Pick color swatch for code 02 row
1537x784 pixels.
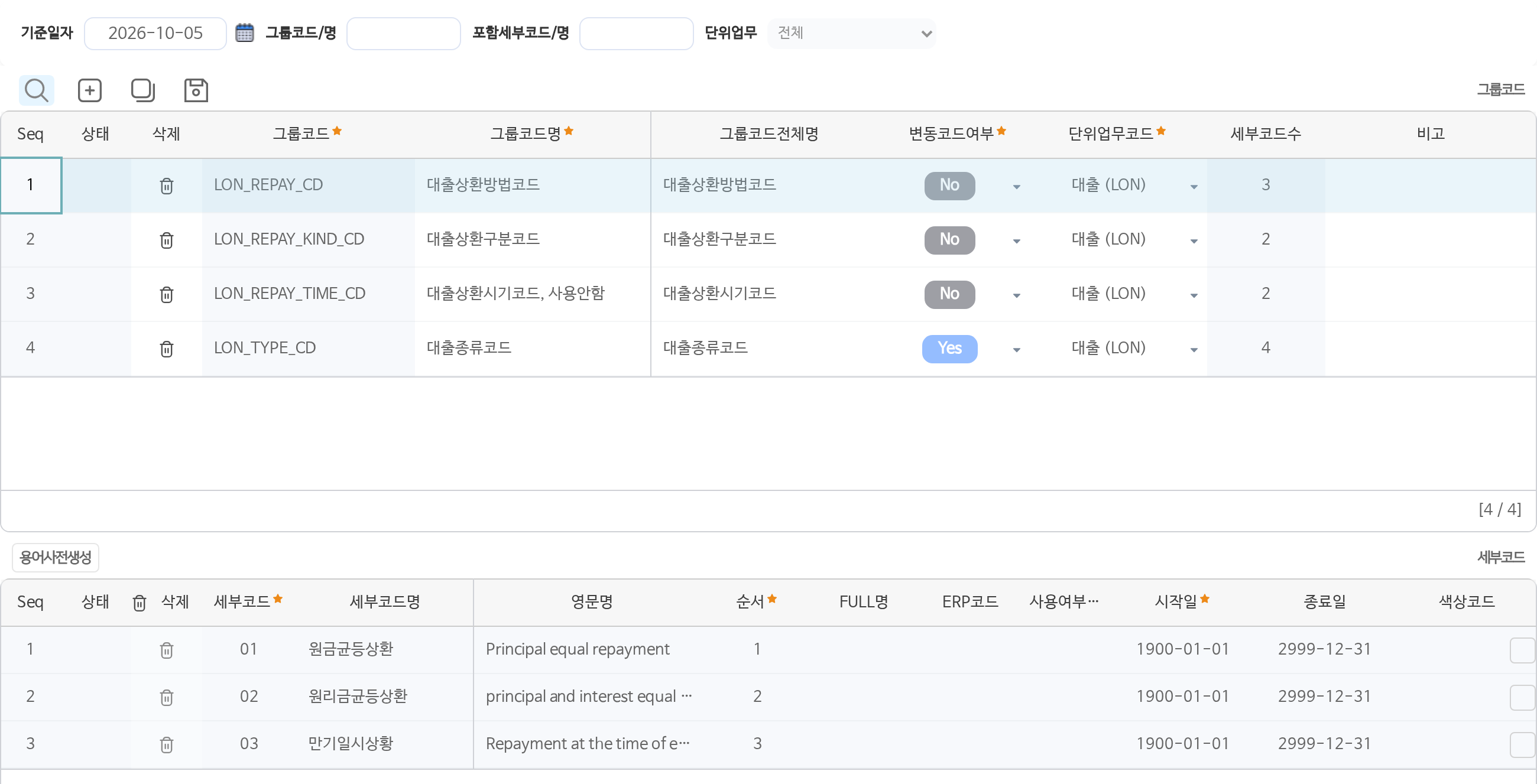point(1522,697)
